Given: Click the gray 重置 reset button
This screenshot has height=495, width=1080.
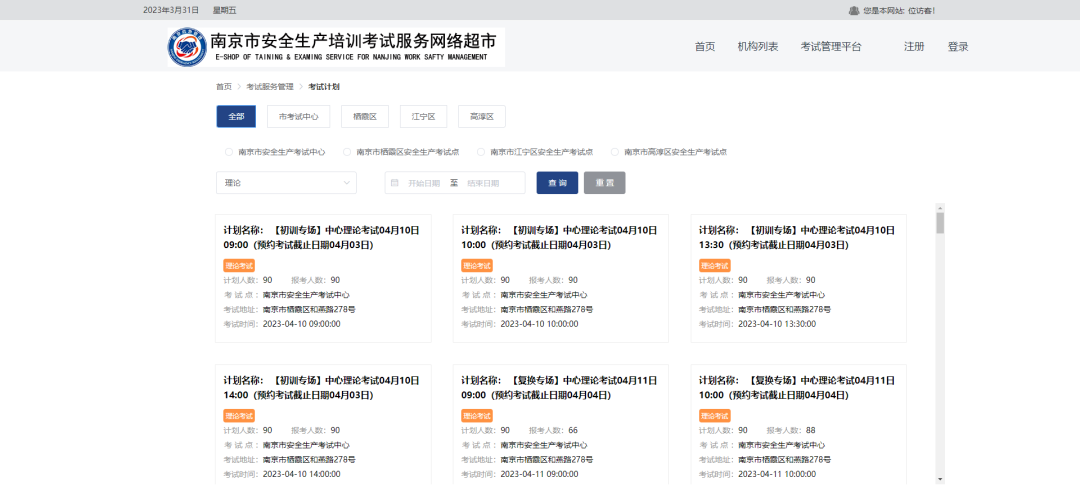Looking at the screenshot, I should [604, 183].
